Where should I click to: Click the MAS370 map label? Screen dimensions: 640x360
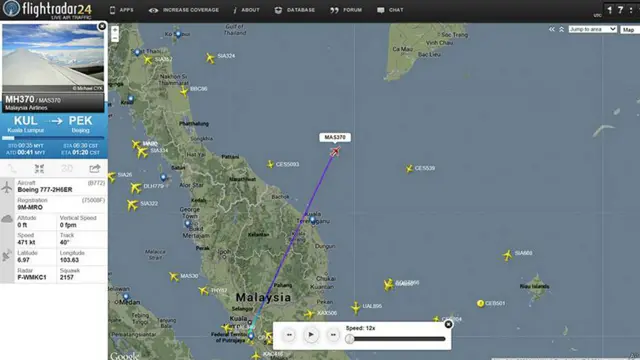(335, 138)
